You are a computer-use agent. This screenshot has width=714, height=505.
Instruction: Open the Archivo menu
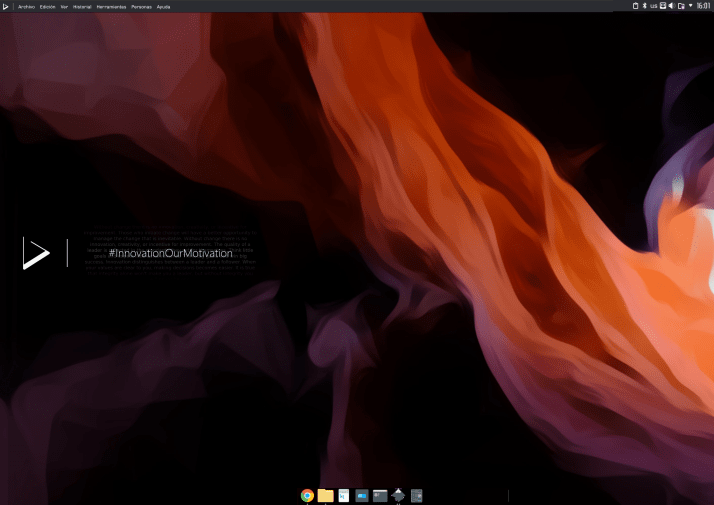[x=26, y=6]
